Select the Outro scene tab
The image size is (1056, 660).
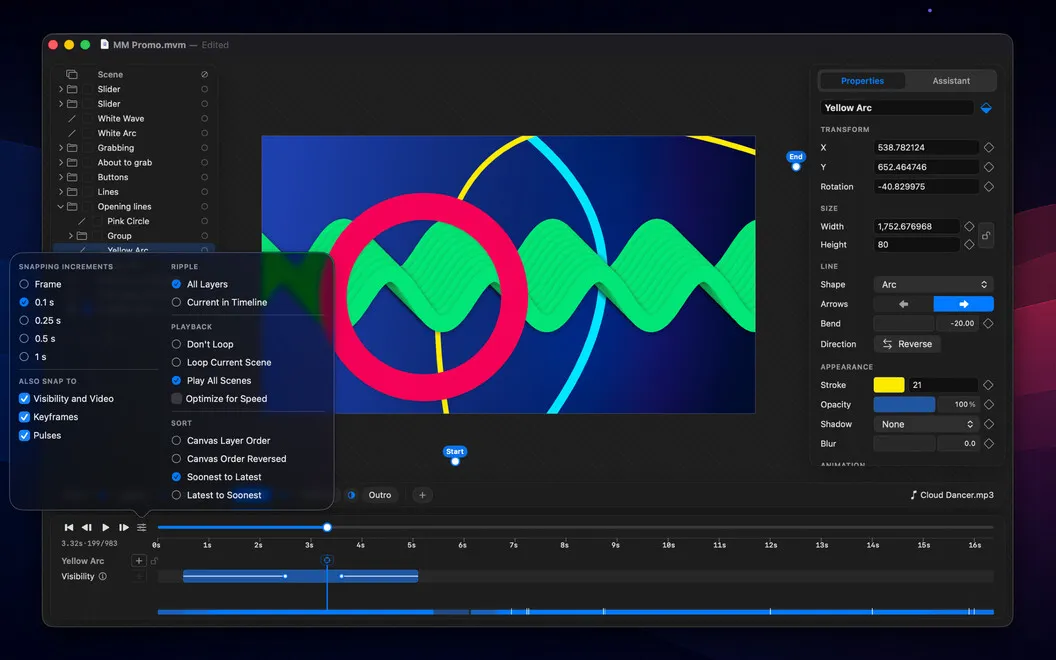380,495
